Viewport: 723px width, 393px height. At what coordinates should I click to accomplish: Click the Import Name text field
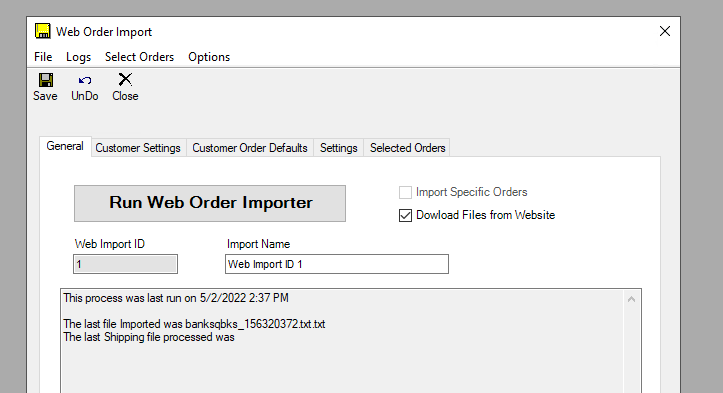tap(337, 264)
